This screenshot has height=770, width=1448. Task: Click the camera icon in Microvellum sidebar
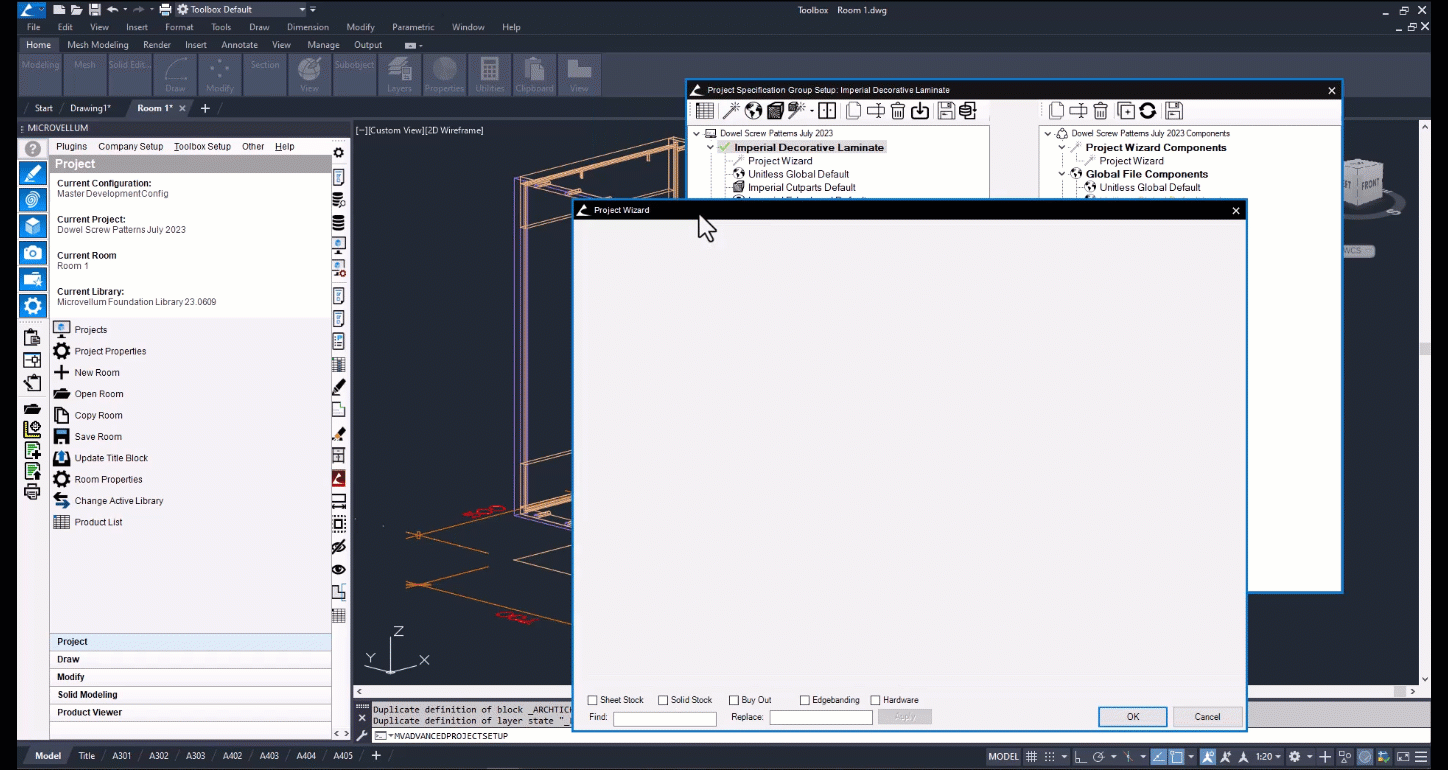pyautogui.click(x=33, y=253)
